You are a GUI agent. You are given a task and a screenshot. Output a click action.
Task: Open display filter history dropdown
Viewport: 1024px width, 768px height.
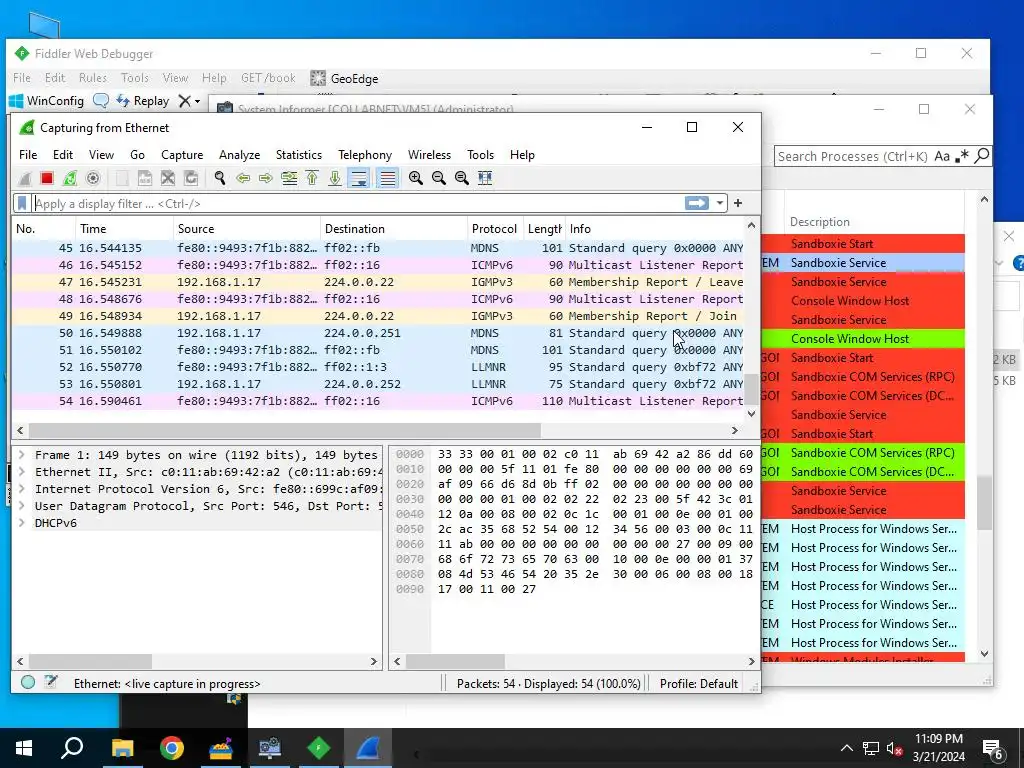[720, 203]
